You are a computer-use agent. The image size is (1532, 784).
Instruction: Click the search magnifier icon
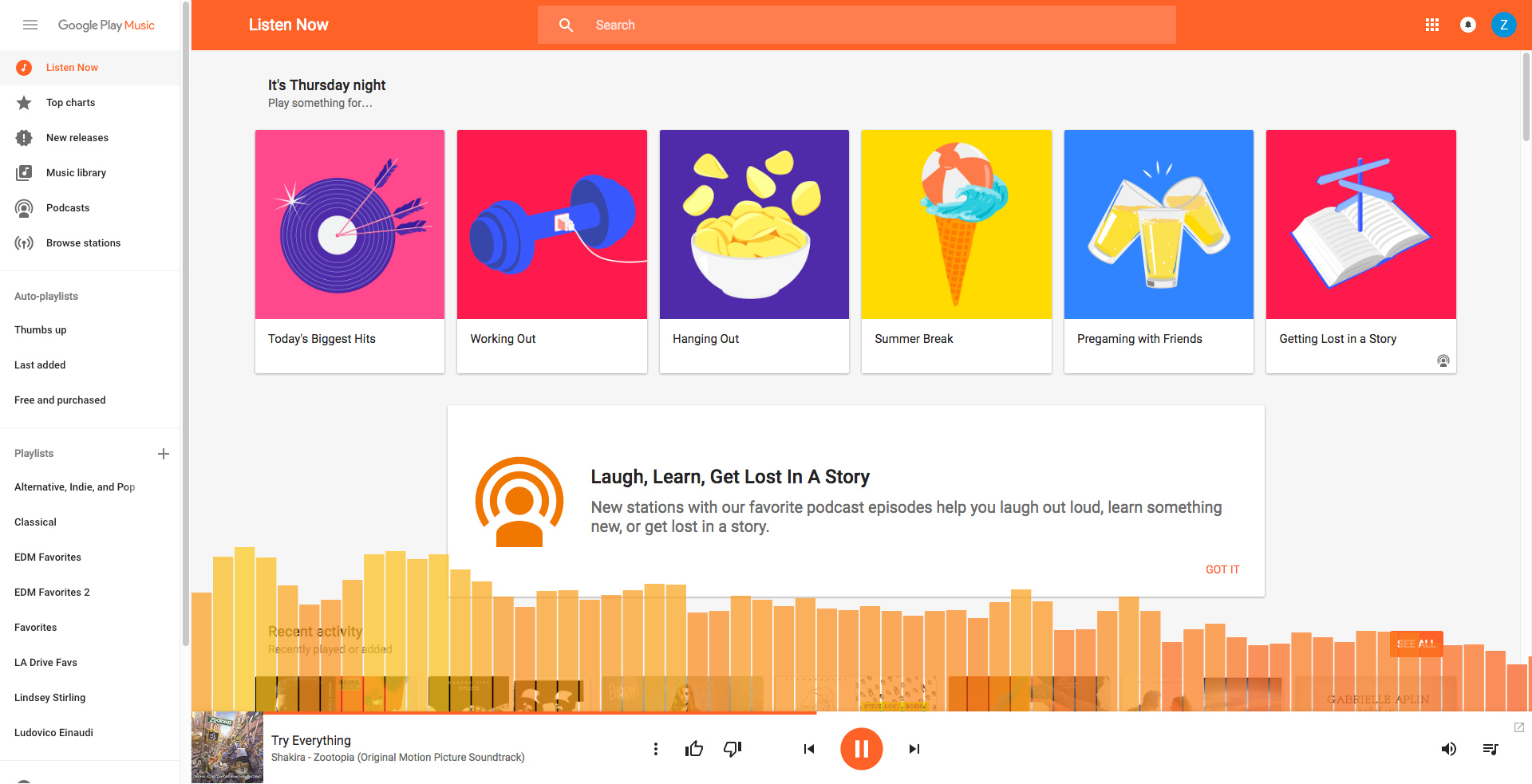pos(566,25)
